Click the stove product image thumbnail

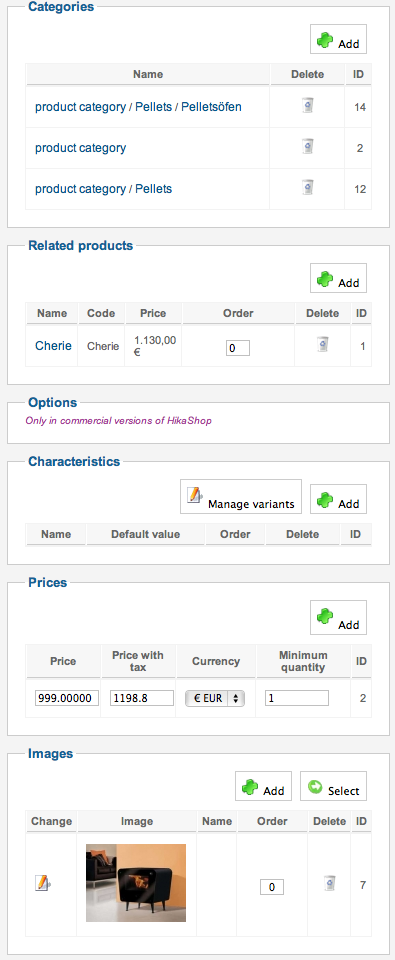tap(136, 883)
